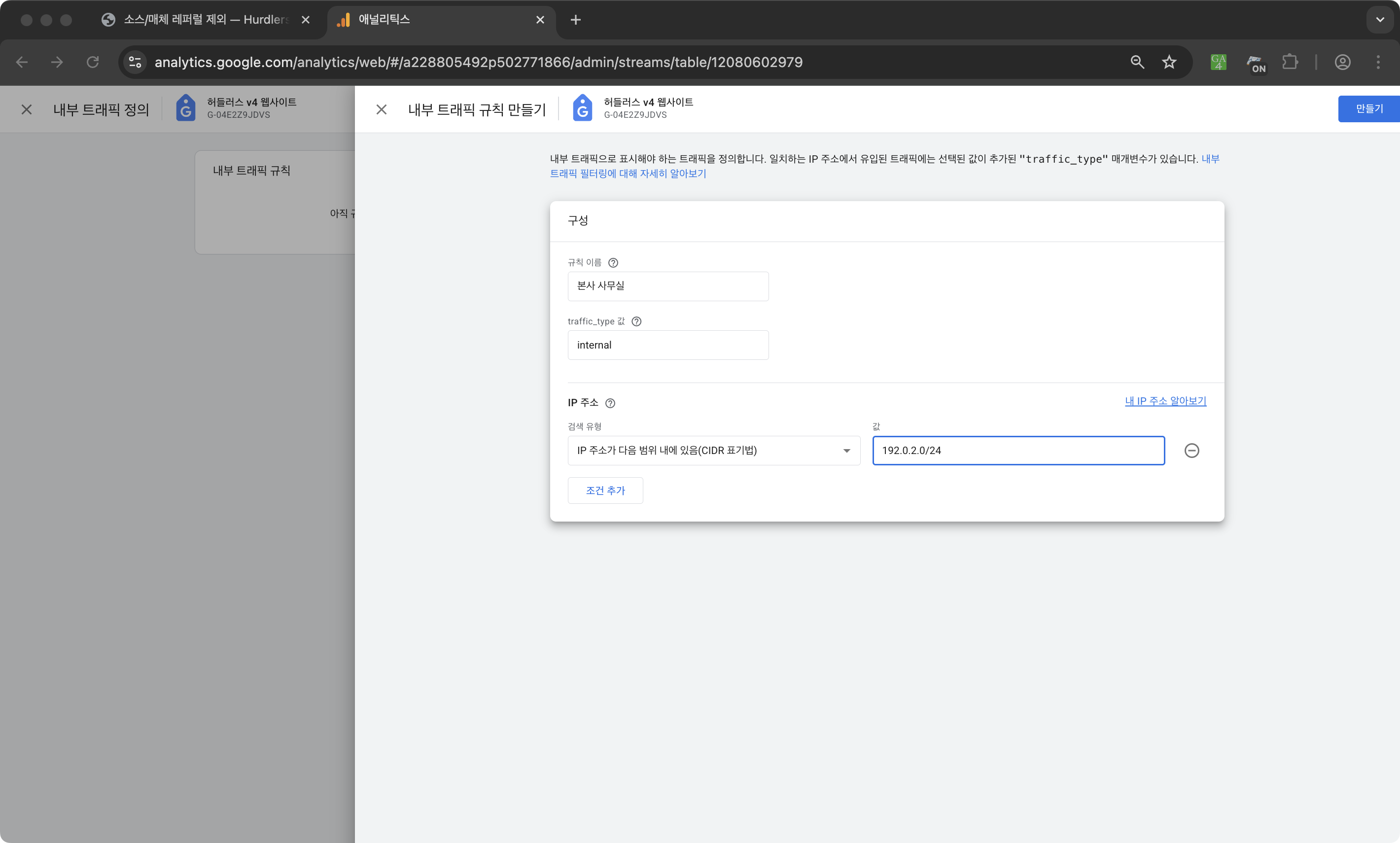Click the 만들기 button

pyautogui.click(x=1369, y=108)
